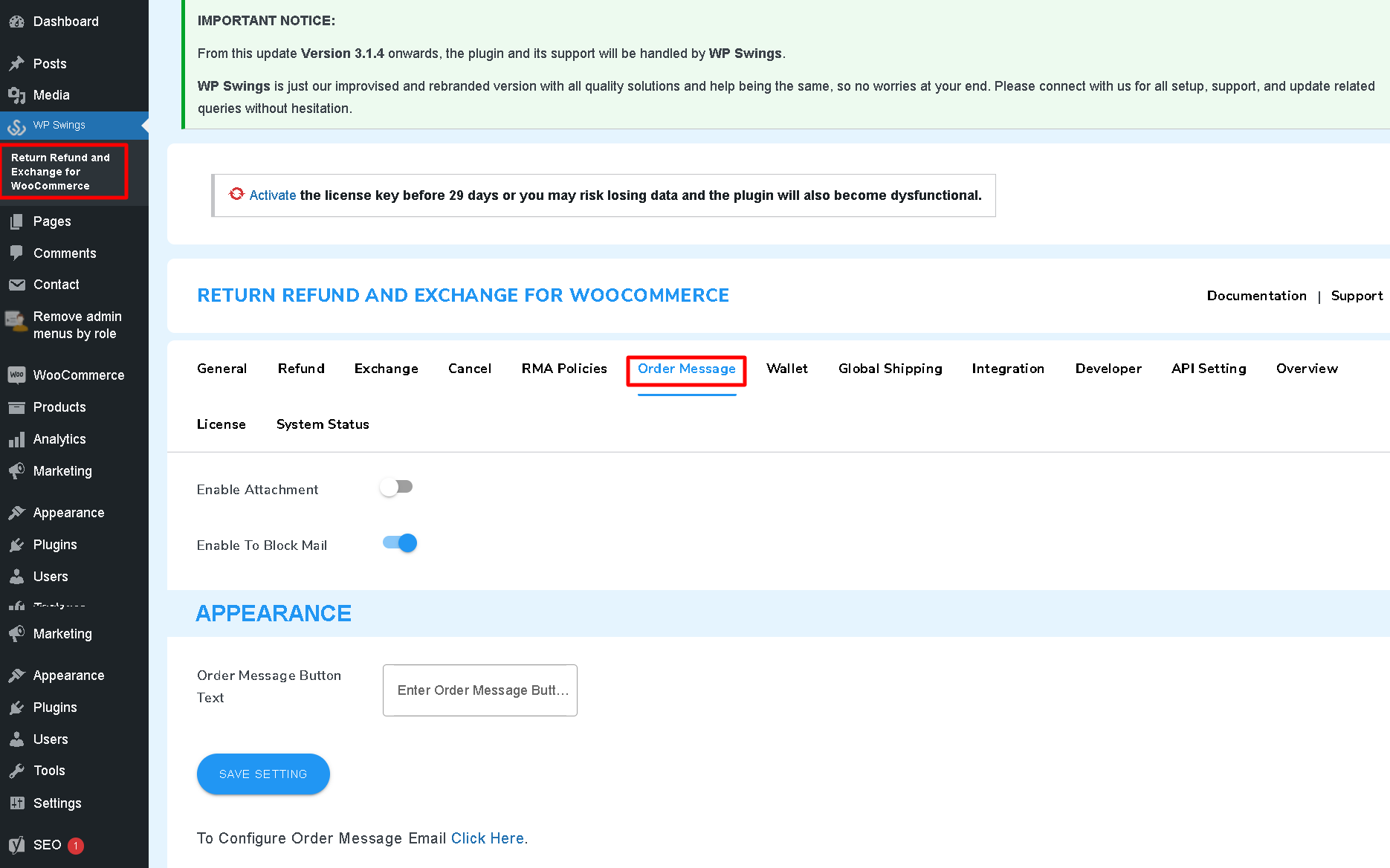1390x868 pixels.
Task: Click the first Marketing megaphone icon
Action: coord(16,471)
